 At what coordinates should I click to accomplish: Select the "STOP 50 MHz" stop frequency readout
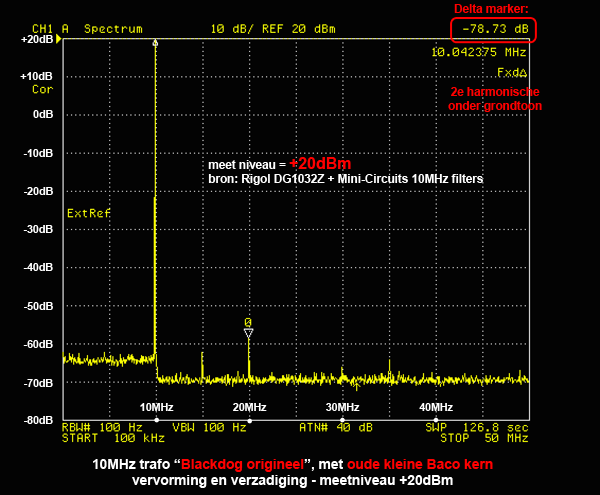(484, 438)
